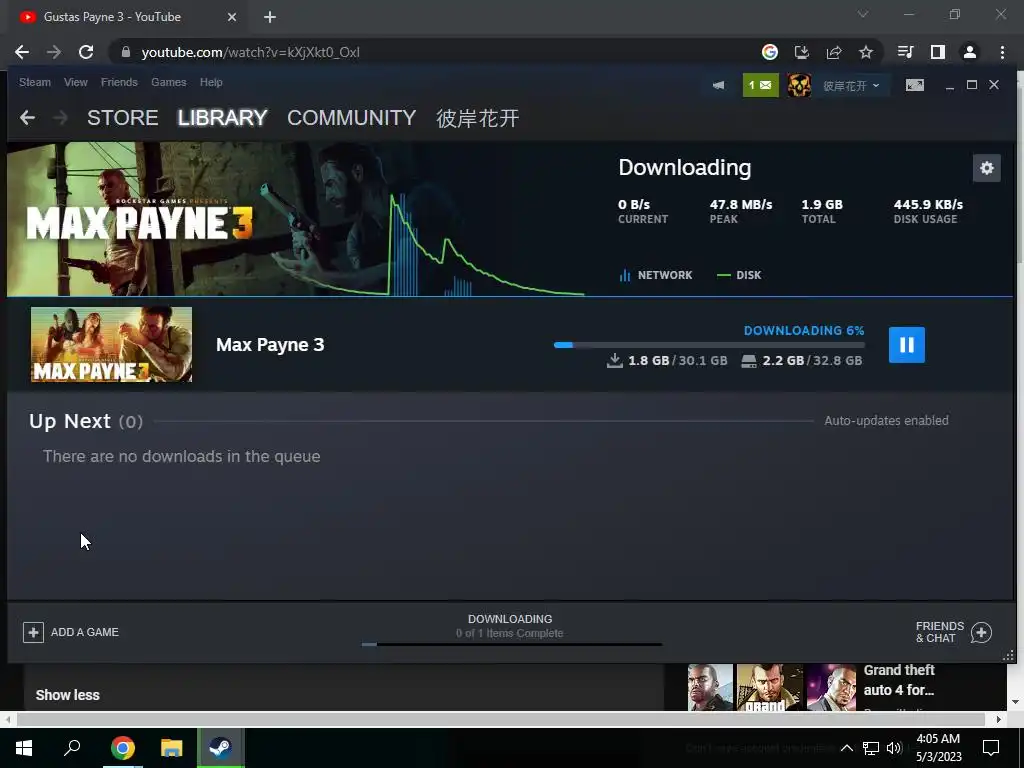Go back in Steam navigation
Image resolution: width=1024 pixels, height=768 pixels.
27,118
